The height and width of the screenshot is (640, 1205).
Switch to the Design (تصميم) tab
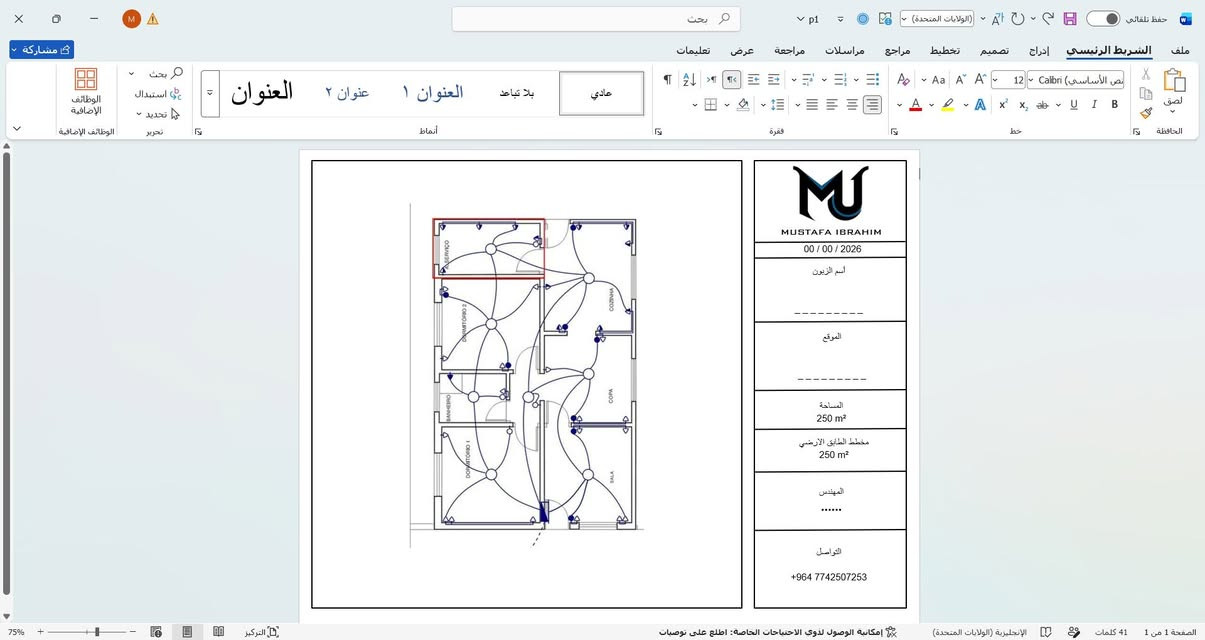pos(994,50)
